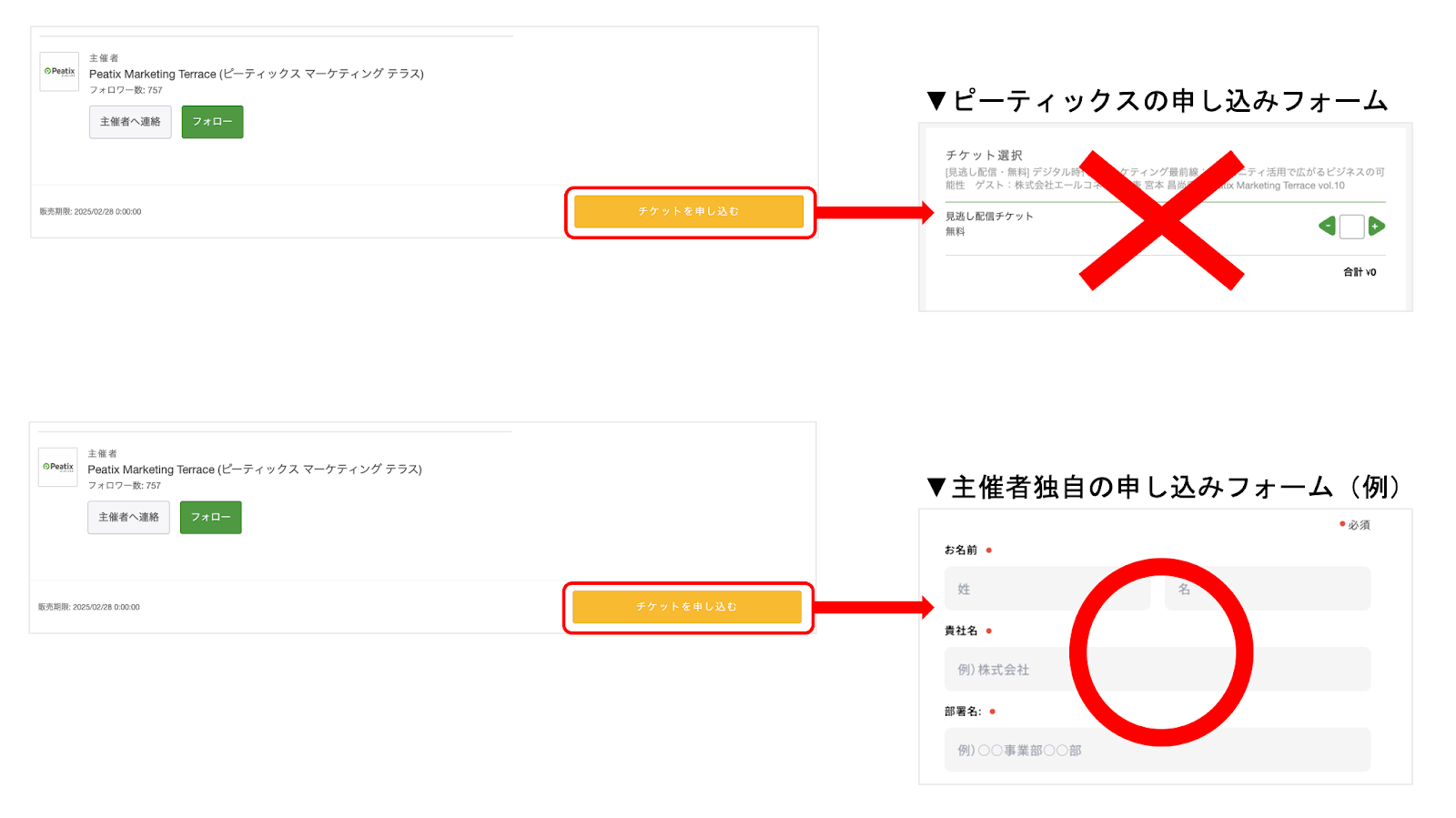Click the red arrow pointing to the organizer's form
The image size is (1456, 818).
click(875, 607)
